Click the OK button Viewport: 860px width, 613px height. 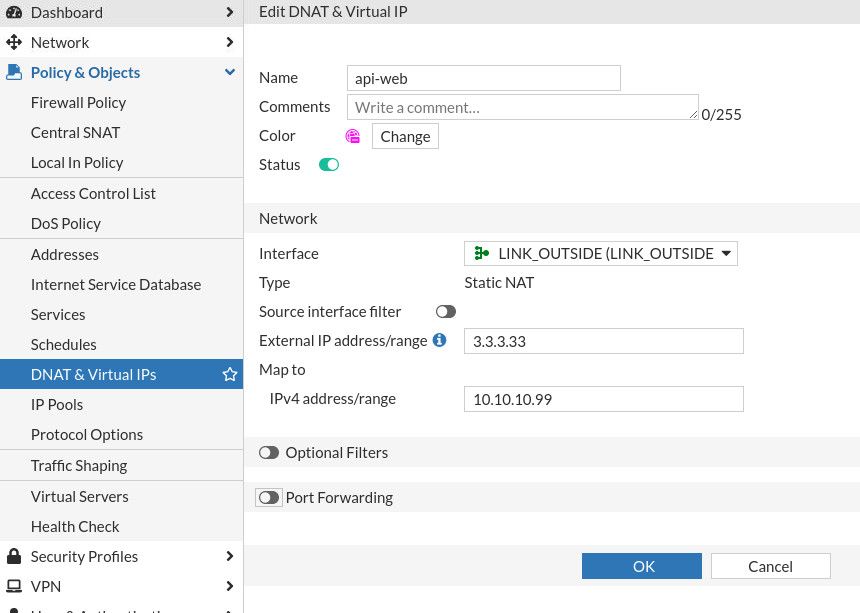coord(643,566)
